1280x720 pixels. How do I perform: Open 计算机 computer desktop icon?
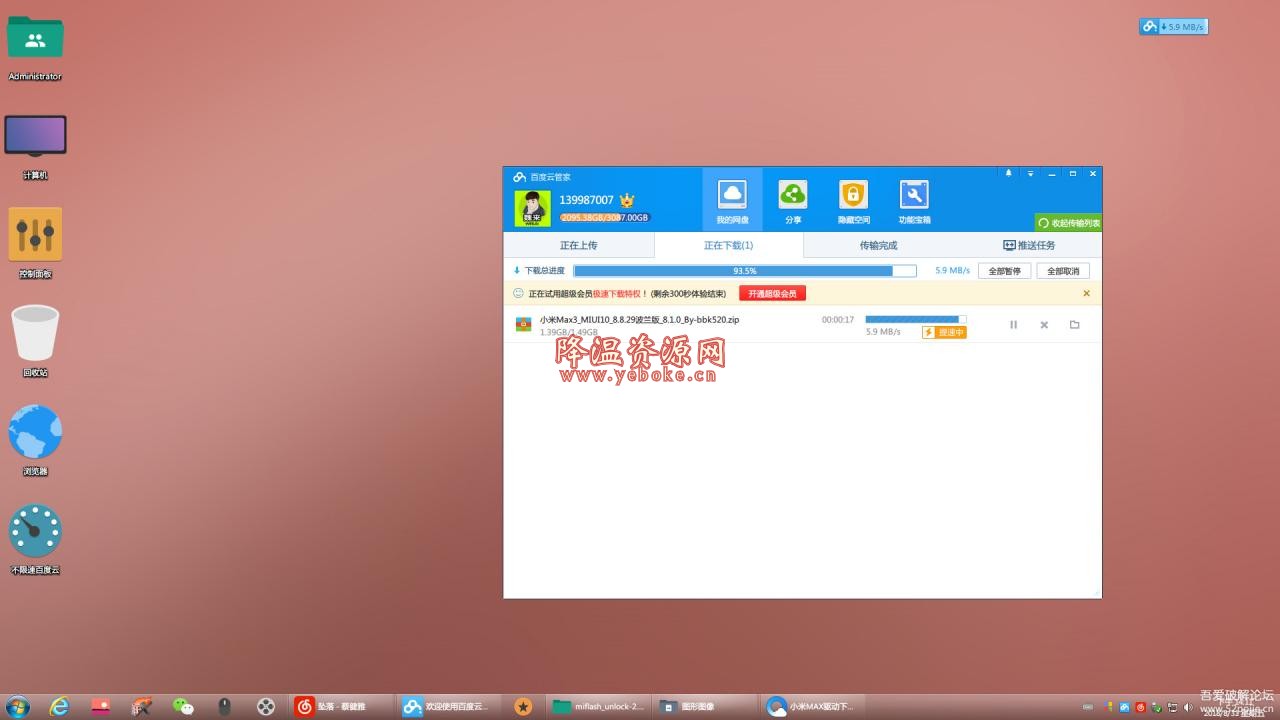tap(35, 147)
